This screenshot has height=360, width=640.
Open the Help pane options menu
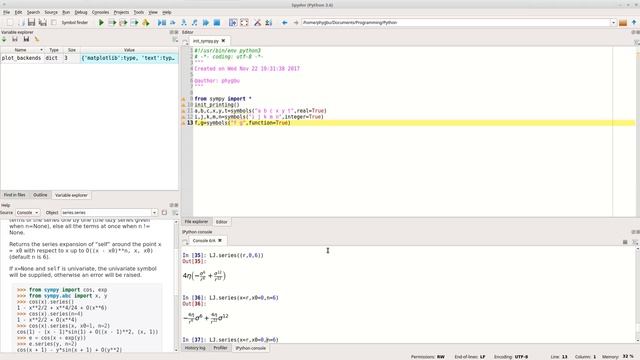(x=175, y=213)
